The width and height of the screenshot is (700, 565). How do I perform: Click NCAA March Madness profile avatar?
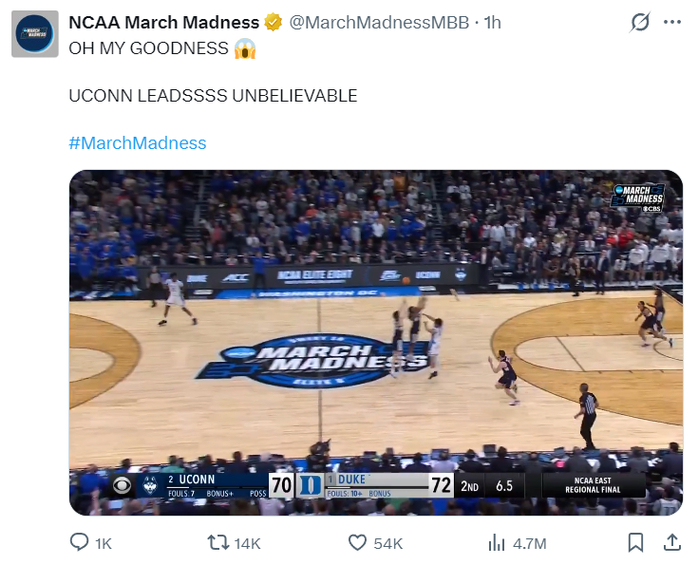34,35
